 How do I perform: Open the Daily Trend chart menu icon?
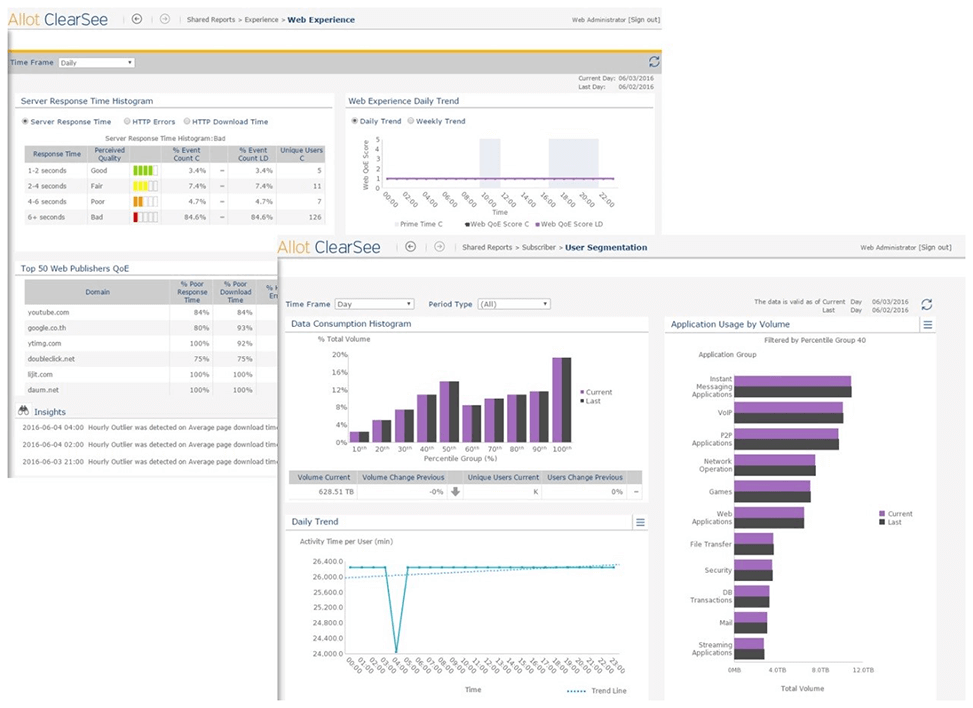pos(641,522)
